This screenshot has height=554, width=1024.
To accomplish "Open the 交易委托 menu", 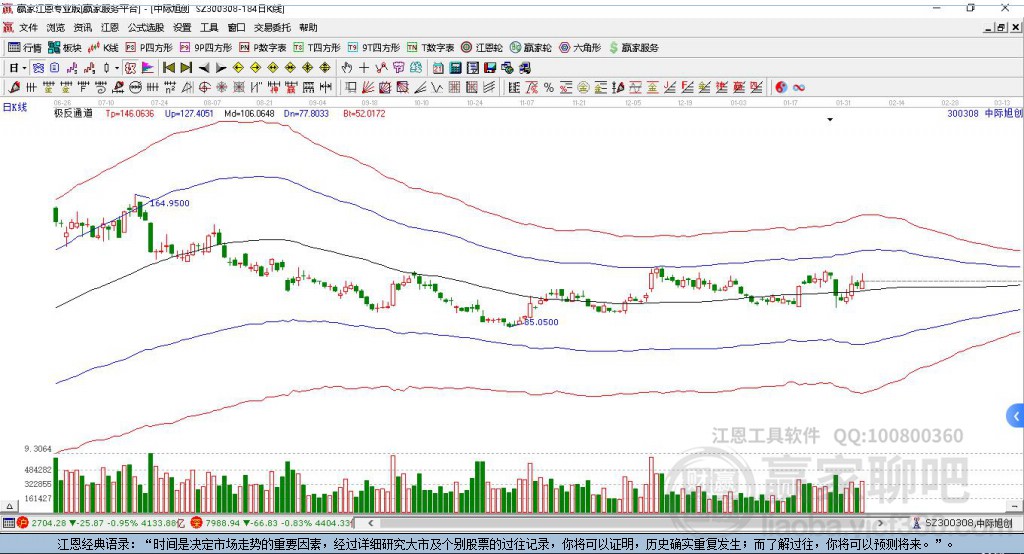I will [x=272, y=27].
